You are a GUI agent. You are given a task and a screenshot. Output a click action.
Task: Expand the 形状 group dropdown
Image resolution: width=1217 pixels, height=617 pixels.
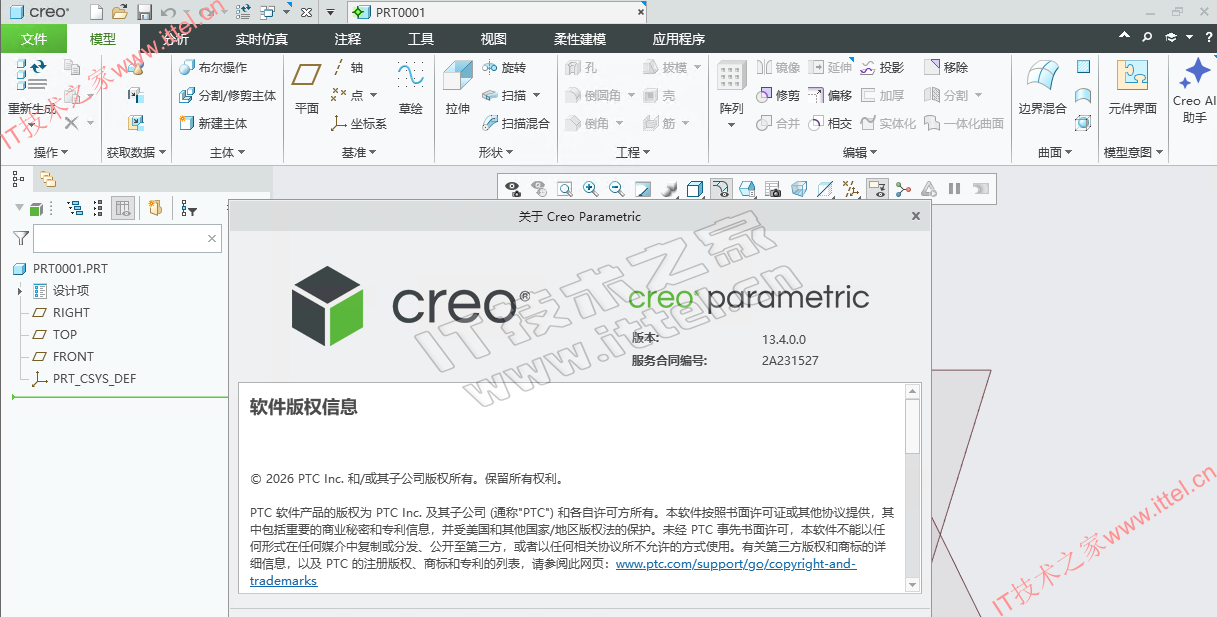click(496, 152)
